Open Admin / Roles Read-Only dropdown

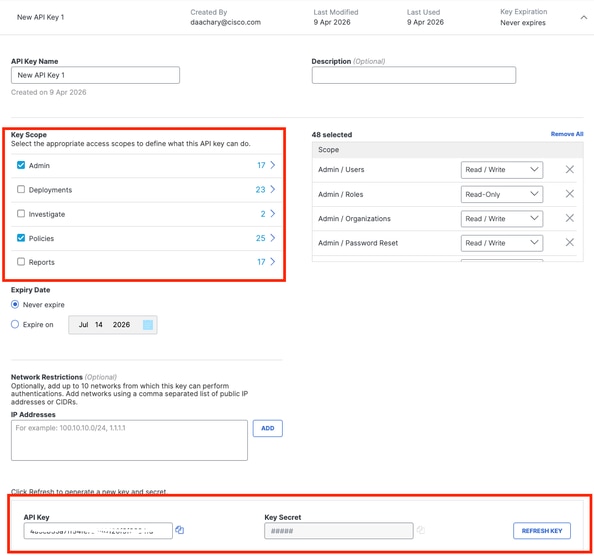[502, 194]
